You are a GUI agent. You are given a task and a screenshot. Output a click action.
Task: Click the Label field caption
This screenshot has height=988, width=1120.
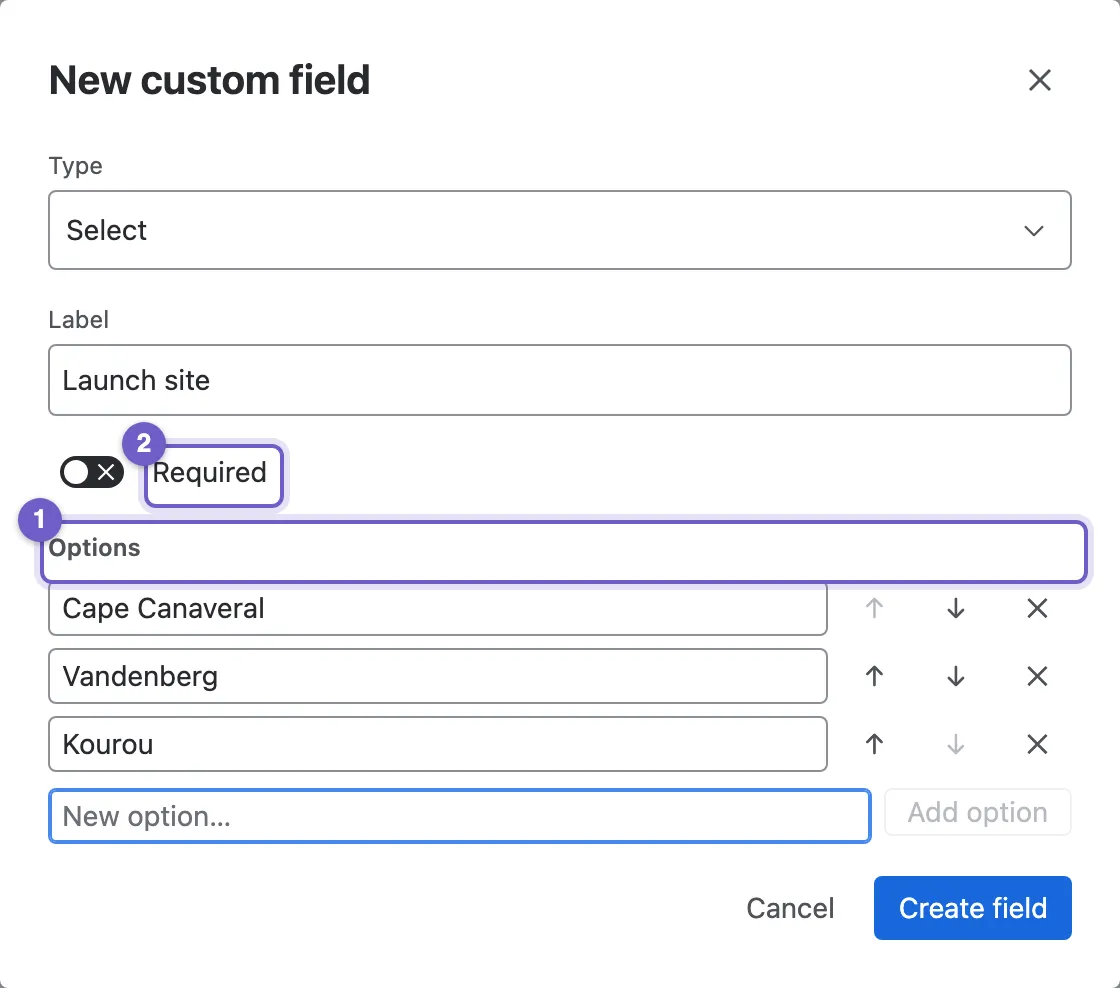[79, 319]
